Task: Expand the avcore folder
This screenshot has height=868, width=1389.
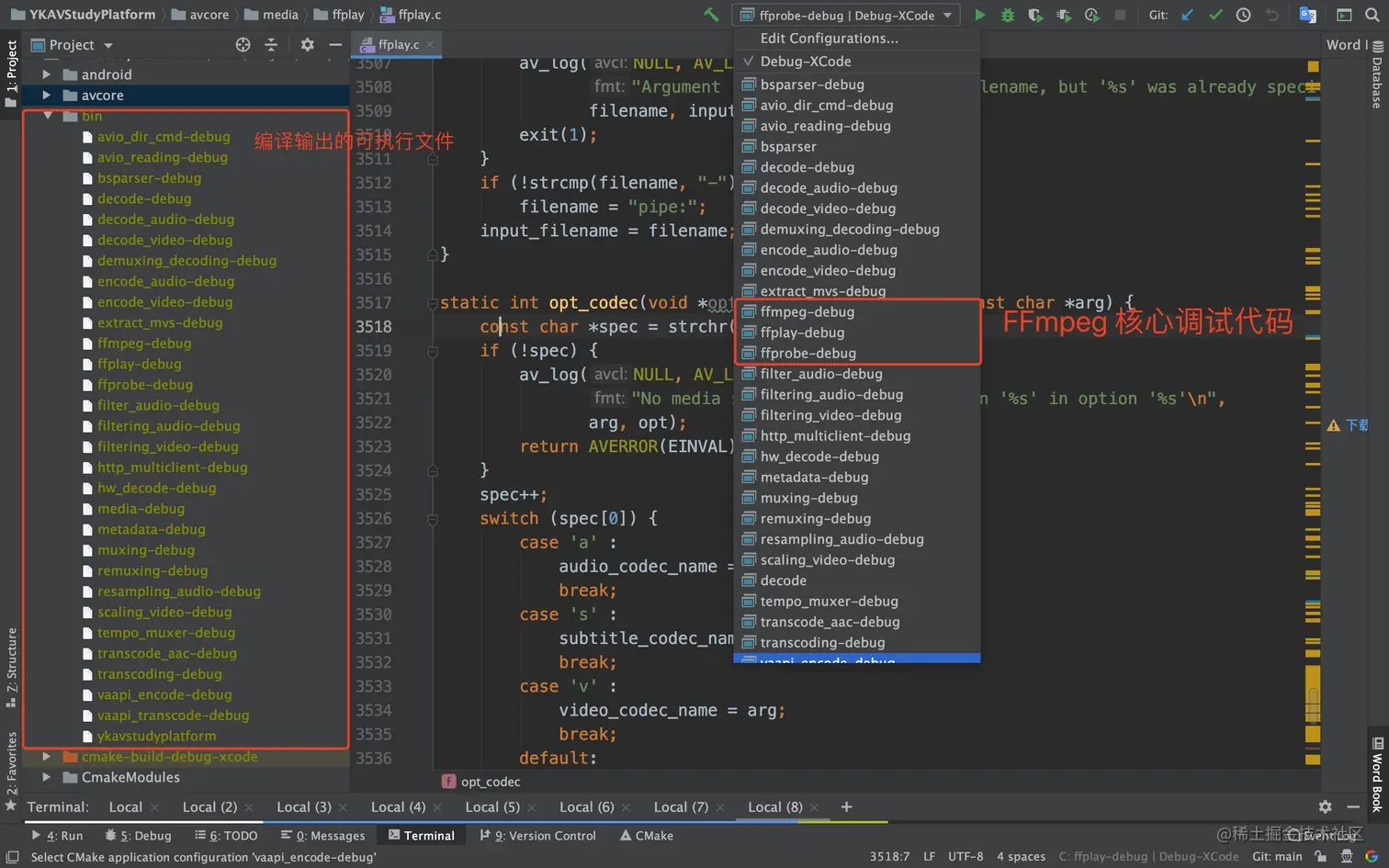Action: [46, 95]
